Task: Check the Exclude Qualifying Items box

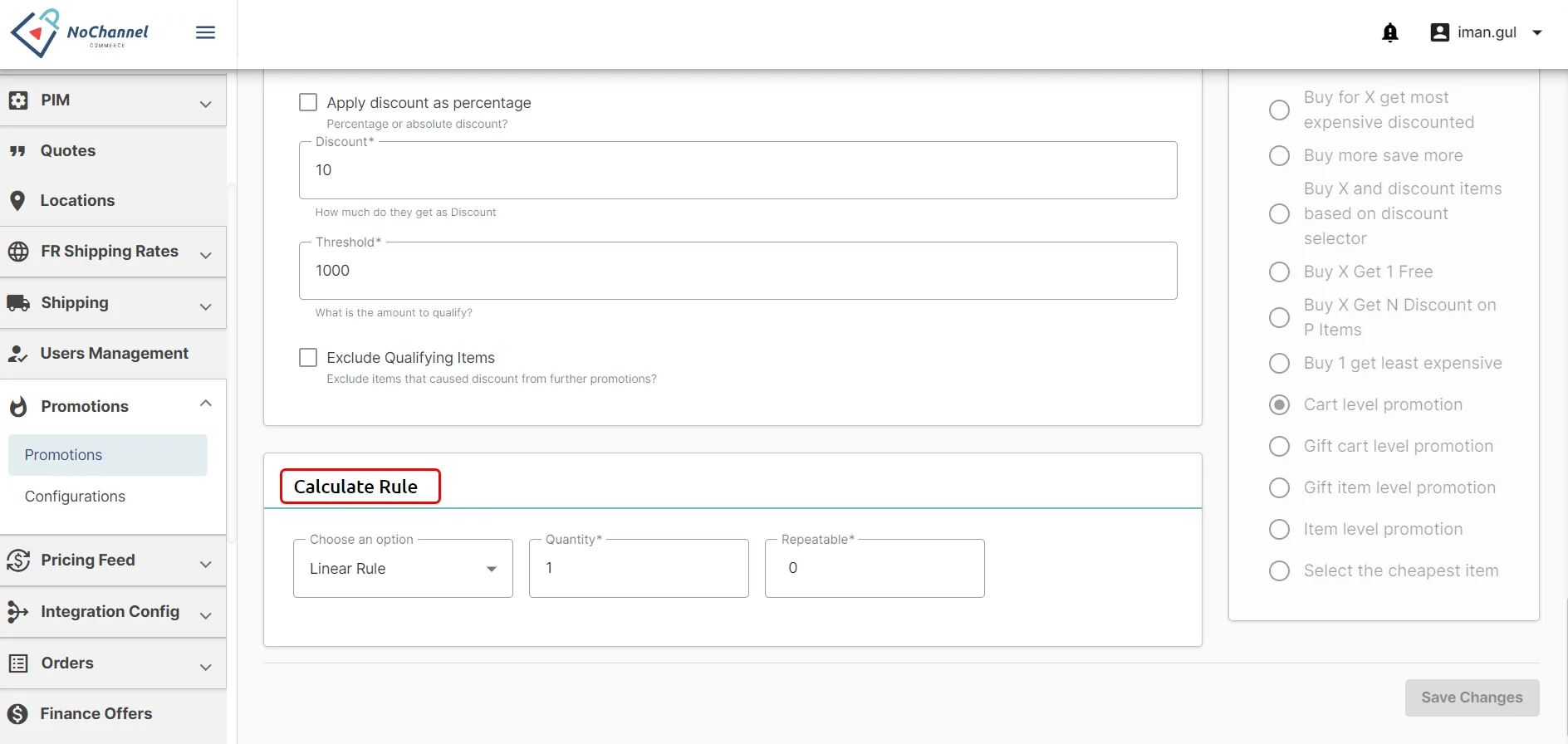Action: pyautogui.click(x=308, y=357)
